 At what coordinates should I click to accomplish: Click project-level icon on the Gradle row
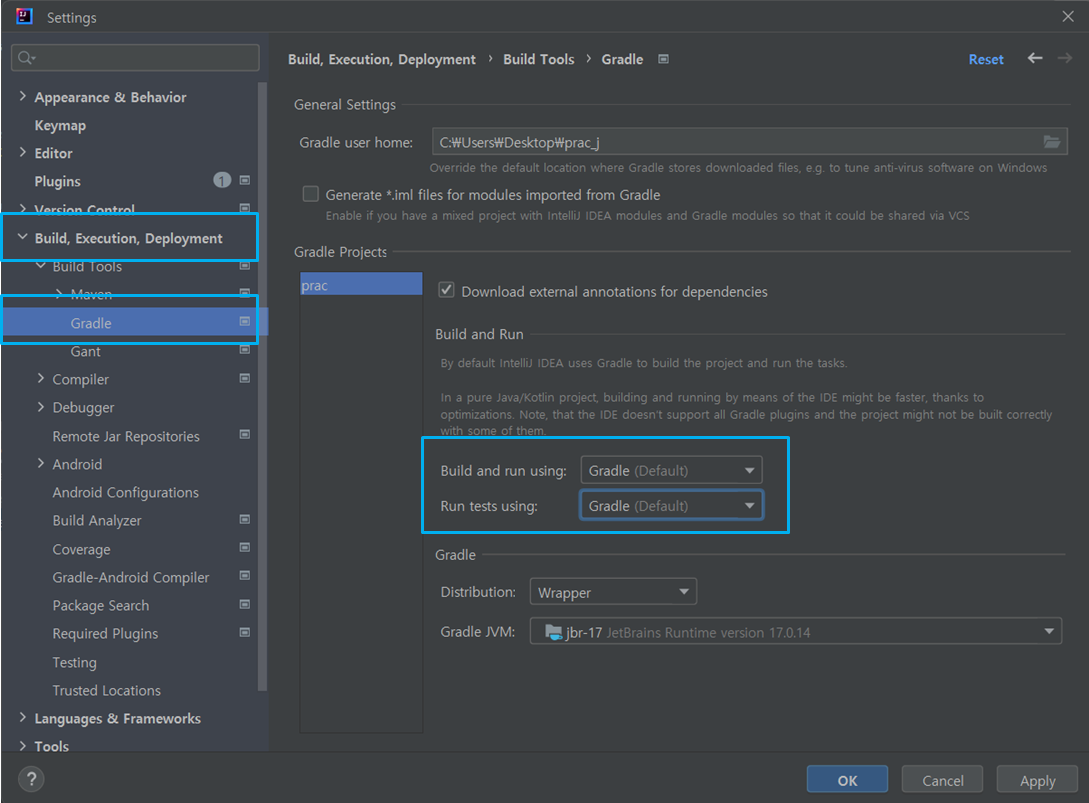coord(244,321)
